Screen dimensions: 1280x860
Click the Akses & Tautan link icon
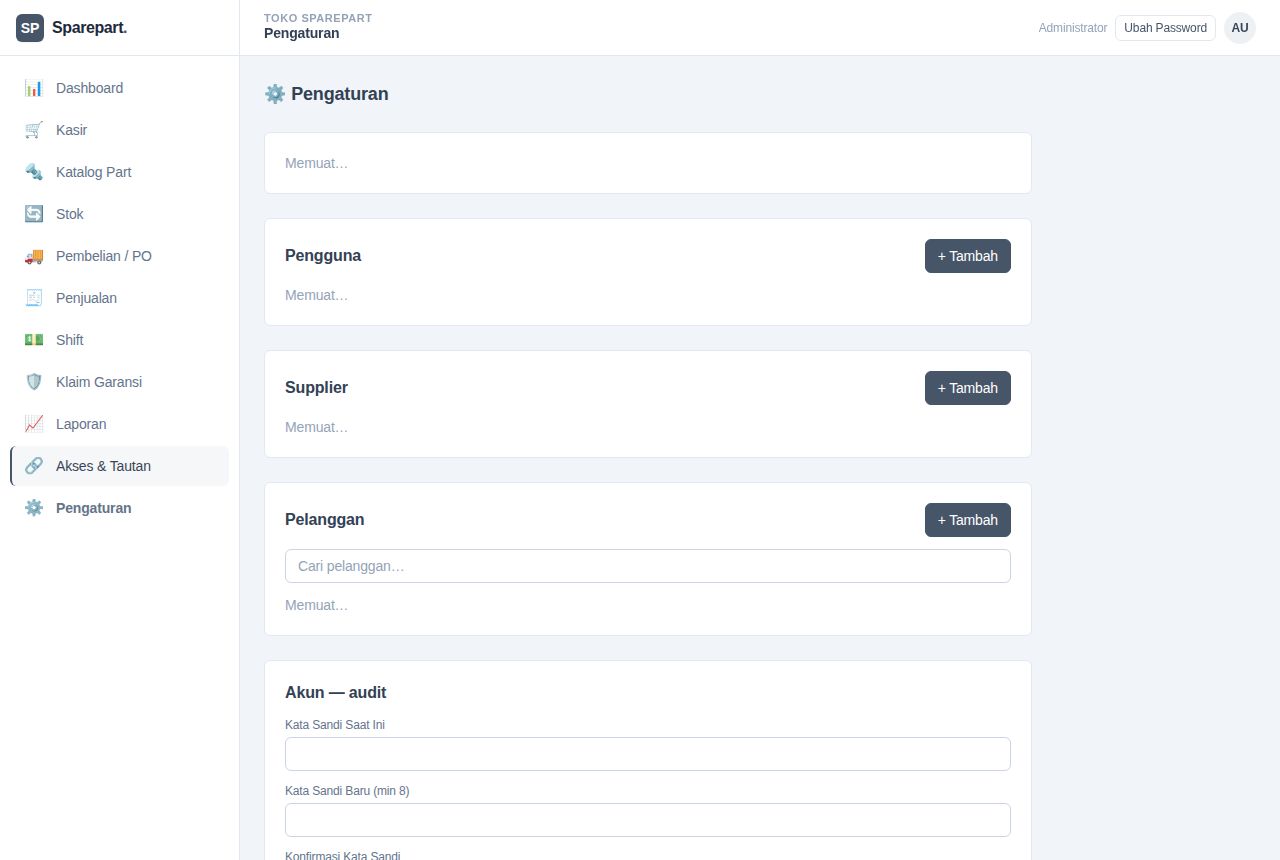coord(34,466)
